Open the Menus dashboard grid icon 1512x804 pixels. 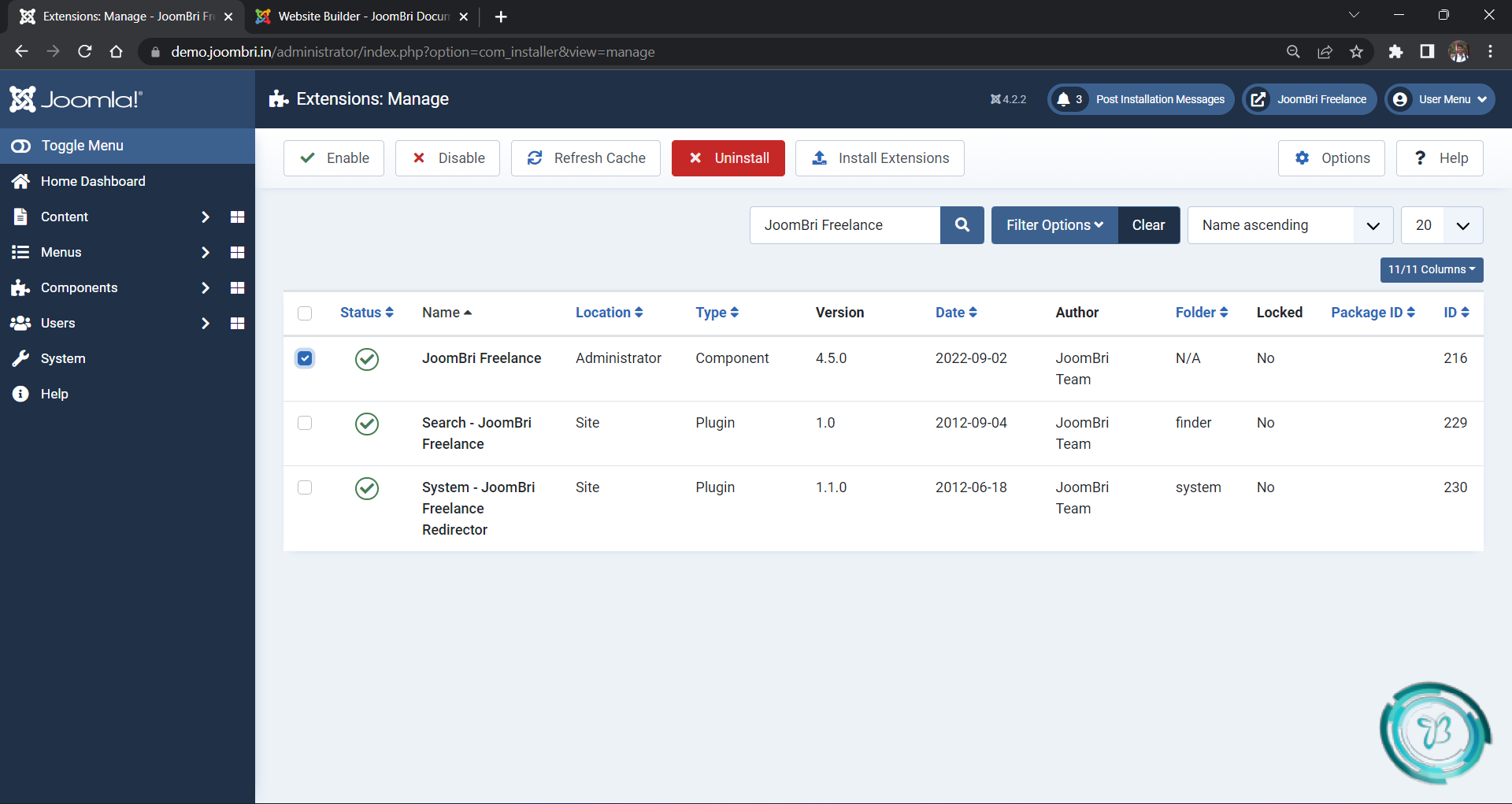237,252
